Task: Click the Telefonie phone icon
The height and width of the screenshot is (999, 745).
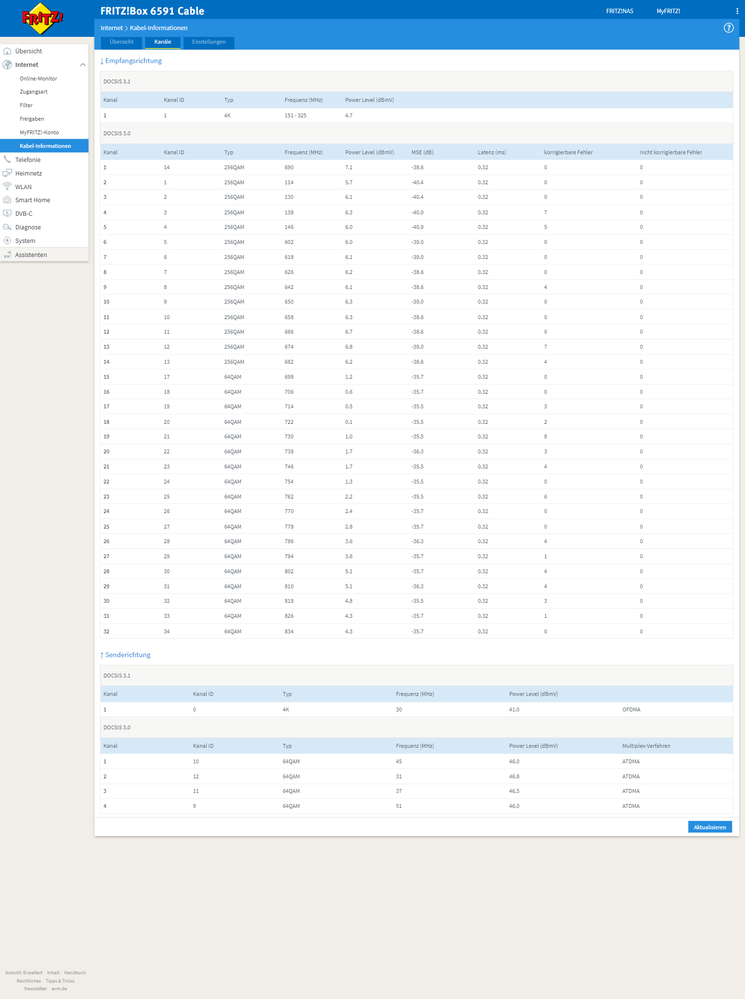Action: [7, 159]
